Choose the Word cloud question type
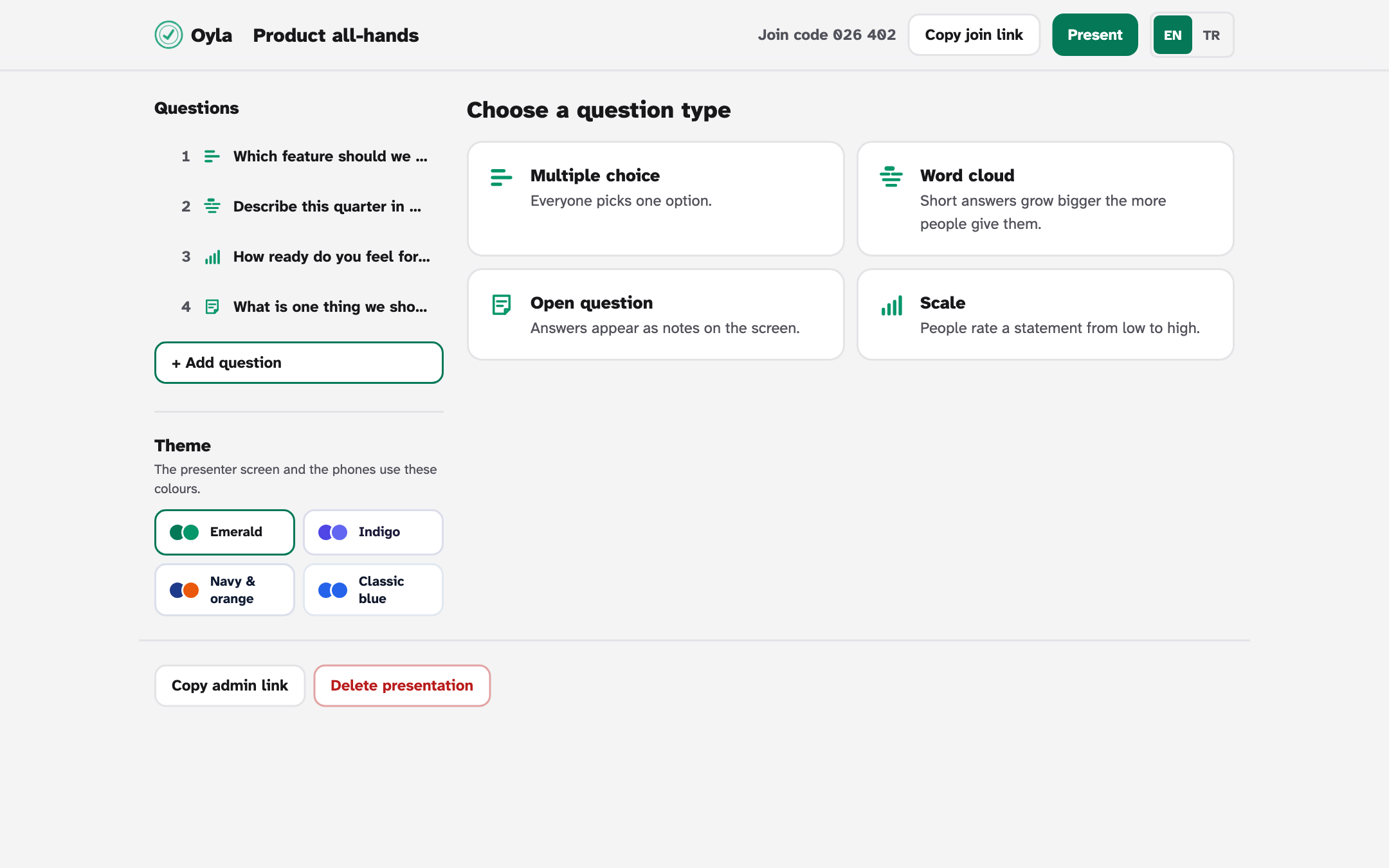Screen dimensions: 1389x868 click(x=1045, y=199)
